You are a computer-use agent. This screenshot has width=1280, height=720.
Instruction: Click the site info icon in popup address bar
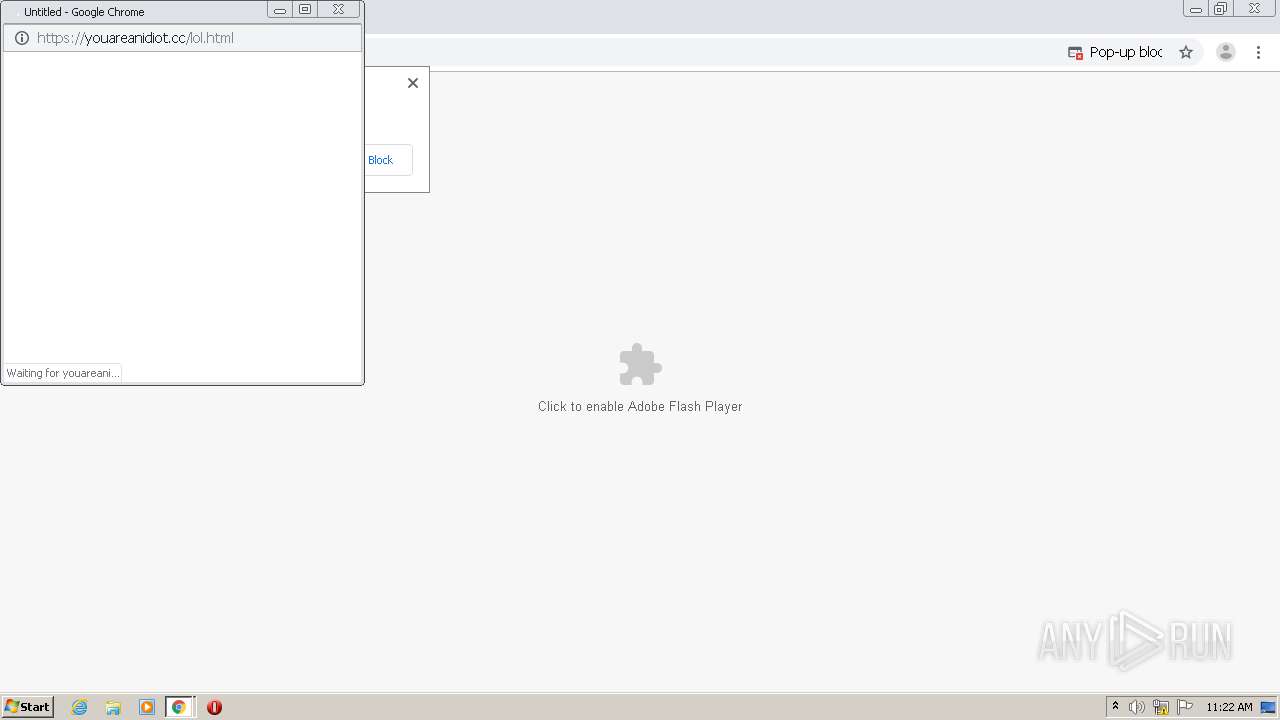coord(22,38)
